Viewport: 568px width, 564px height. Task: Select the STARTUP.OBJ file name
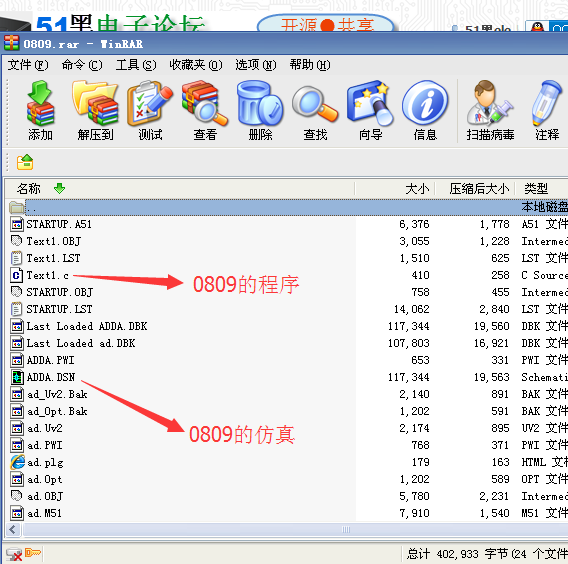(x=59, y=292)
